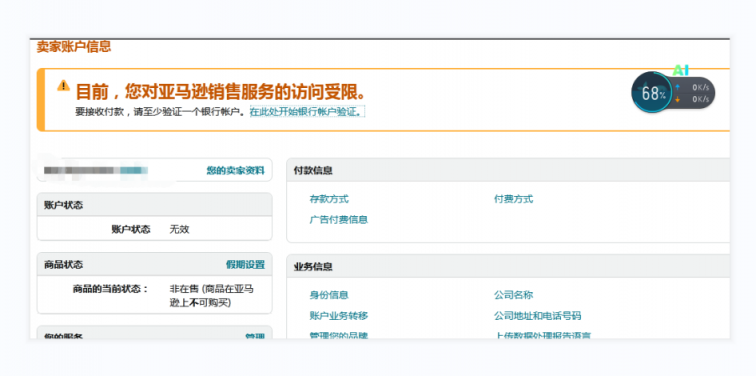Click the 业务信息 section header

(x=508, y=267)
